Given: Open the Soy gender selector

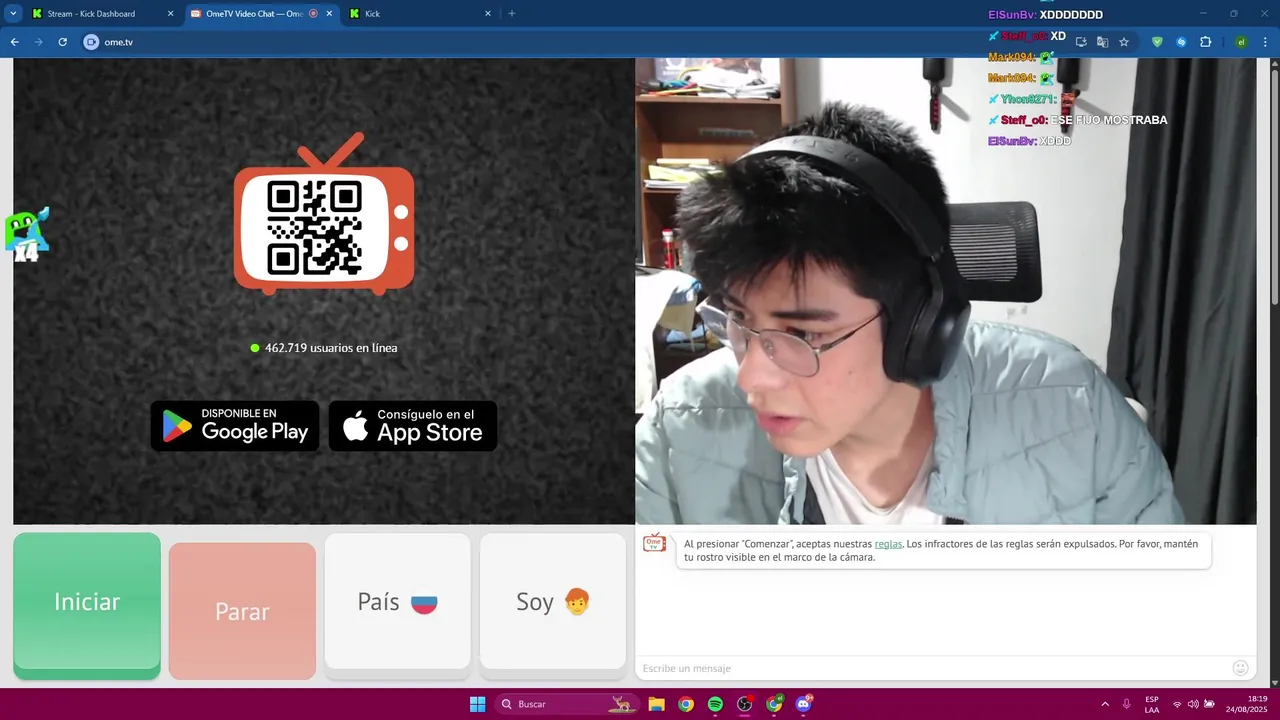Looking at the screenshot, I should point(552,601).
